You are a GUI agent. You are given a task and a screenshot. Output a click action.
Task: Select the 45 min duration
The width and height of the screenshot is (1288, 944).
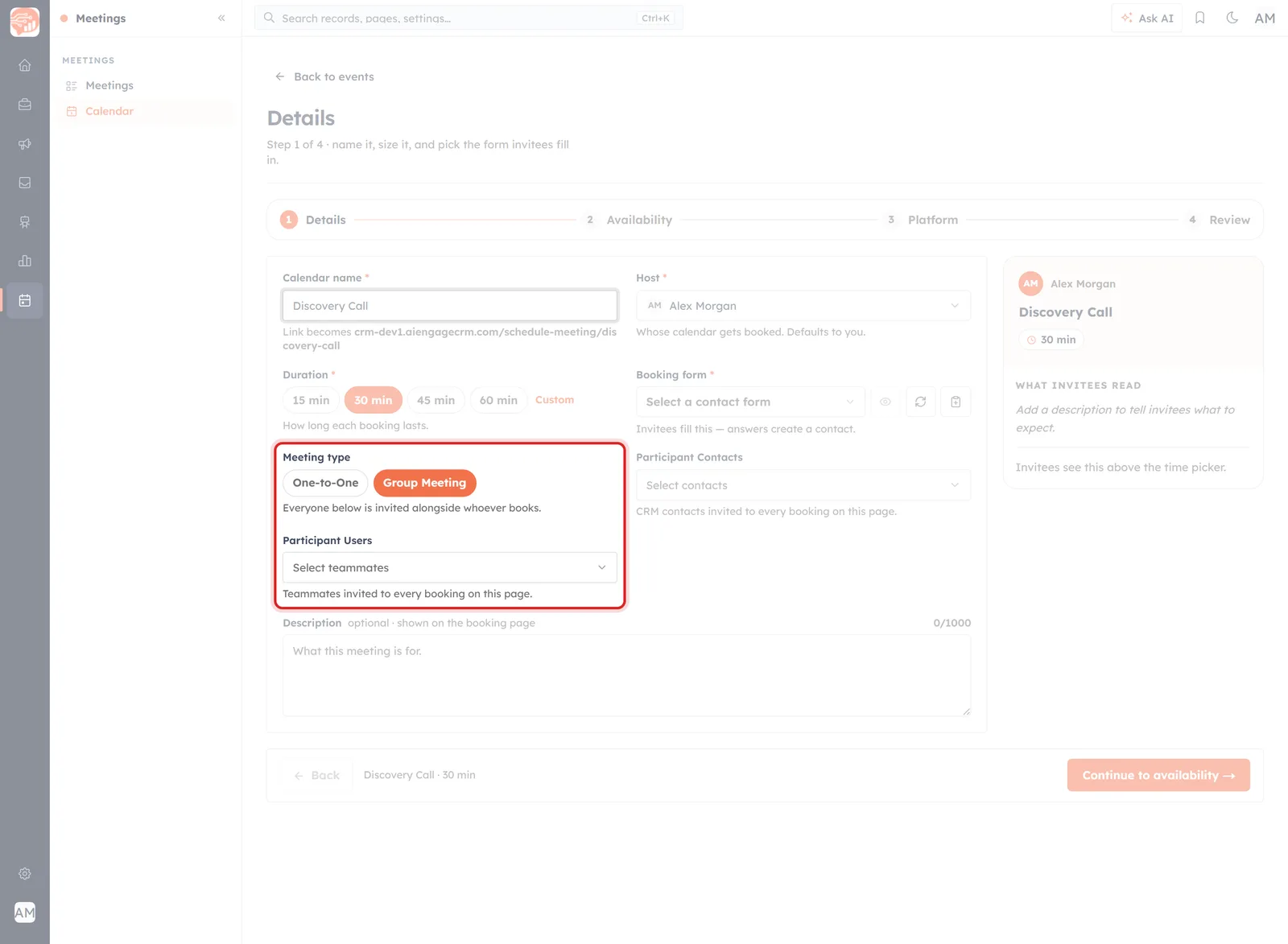(x=436, y=400)
